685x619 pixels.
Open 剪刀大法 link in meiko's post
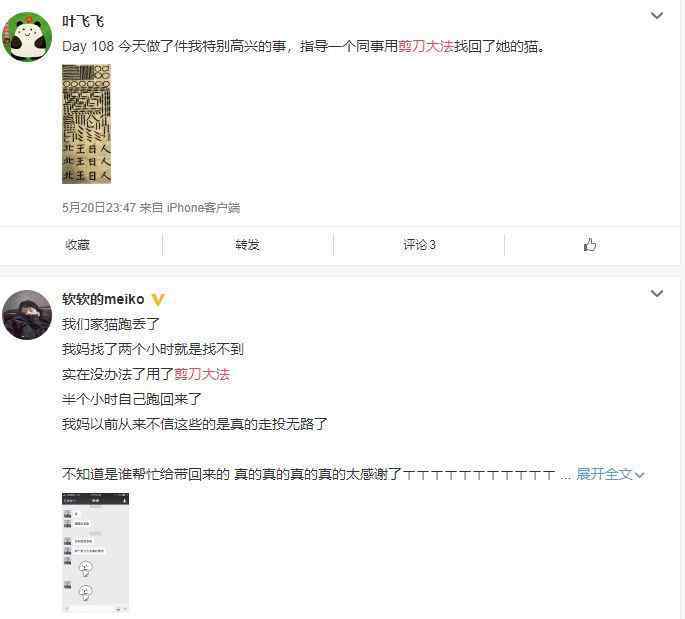pos(202,374)
